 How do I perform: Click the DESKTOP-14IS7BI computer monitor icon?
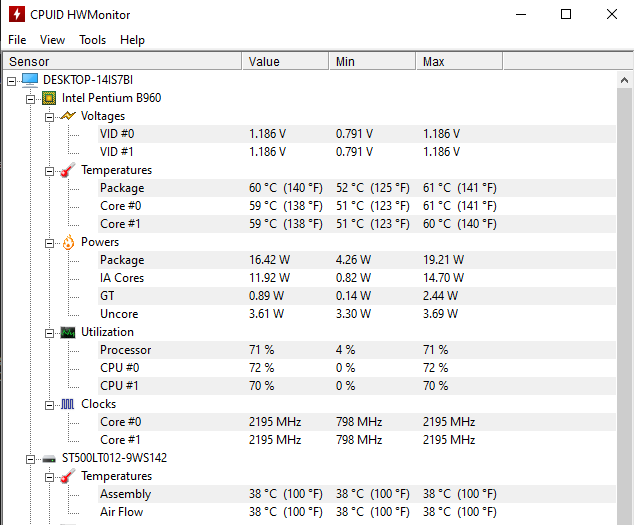click(30, 80)
